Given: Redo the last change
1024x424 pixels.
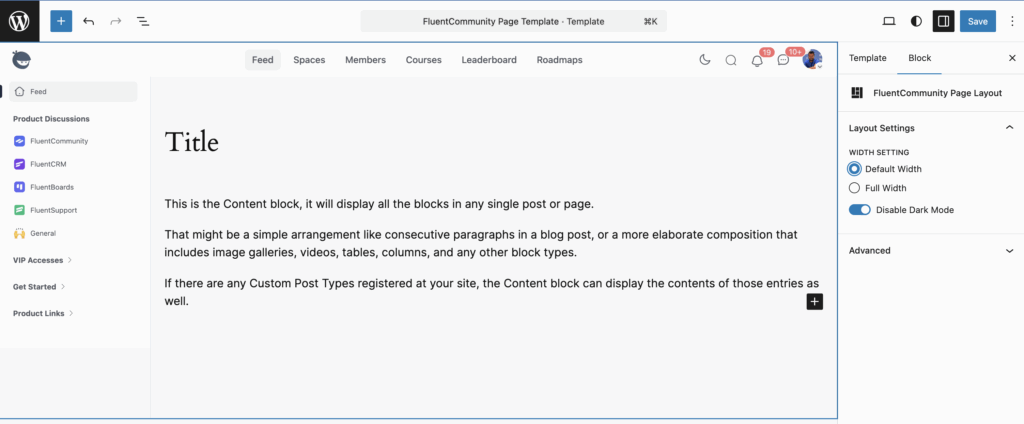Looking at the screenshot, I should pos(116,22).
